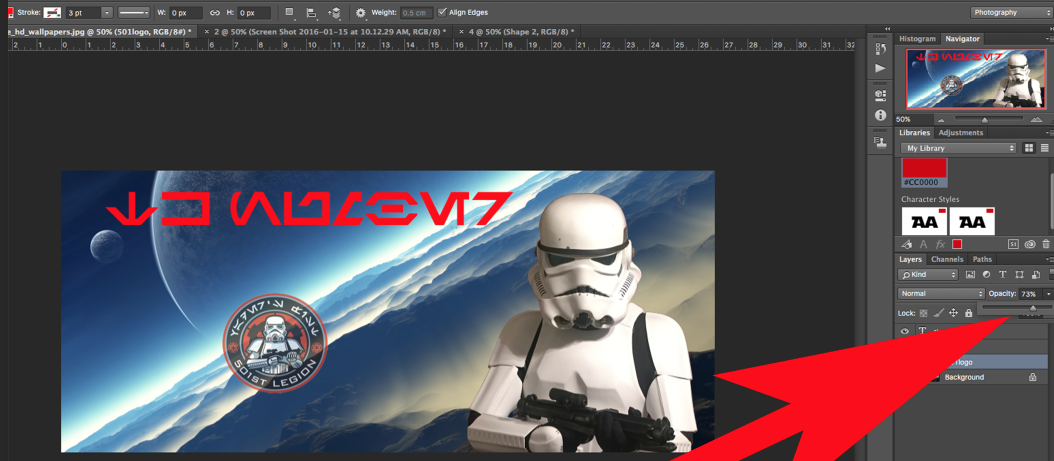Click the add character style icon

coord(924,245)
